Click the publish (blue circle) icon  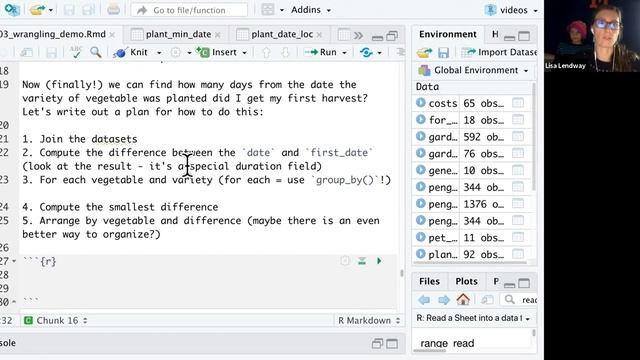click(x=366, y=52)
